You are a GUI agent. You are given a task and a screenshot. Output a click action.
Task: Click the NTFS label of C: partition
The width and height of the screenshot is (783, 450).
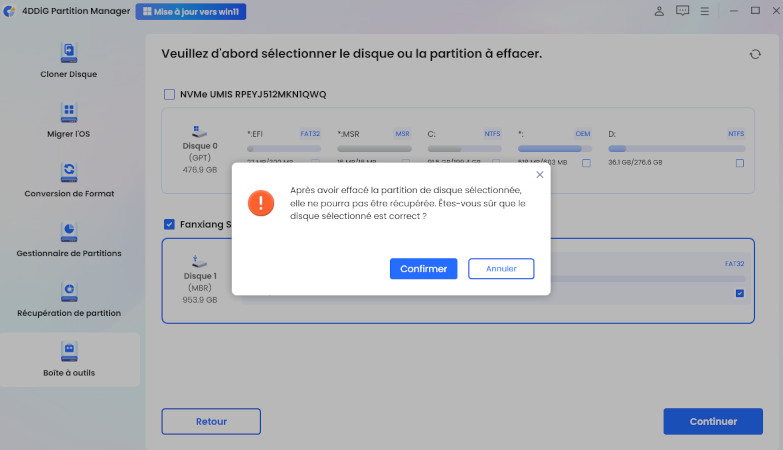(x=492, y=133)
